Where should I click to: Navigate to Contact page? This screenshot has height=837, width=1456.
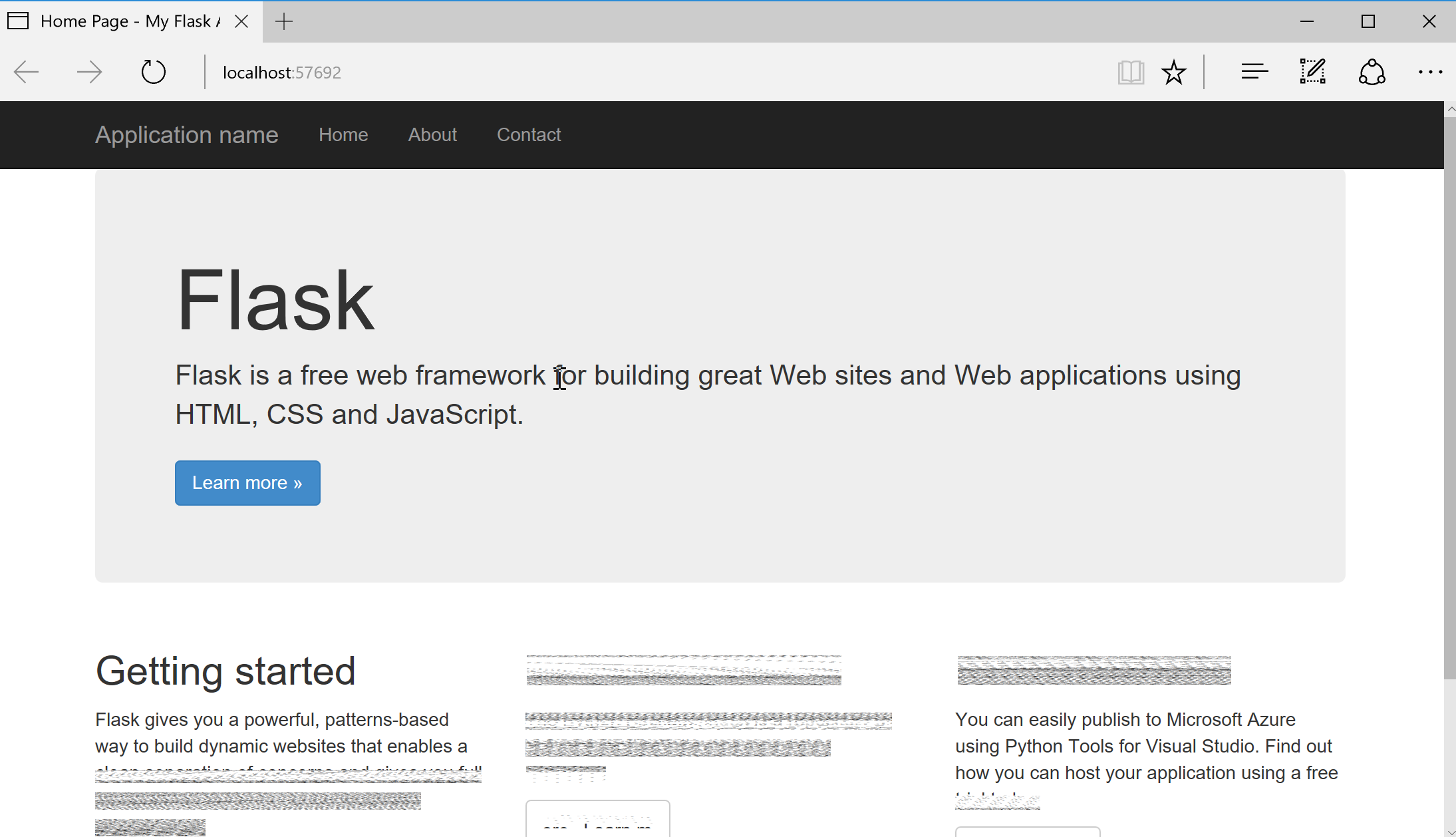pyautogui.click(x=529, y=134)
